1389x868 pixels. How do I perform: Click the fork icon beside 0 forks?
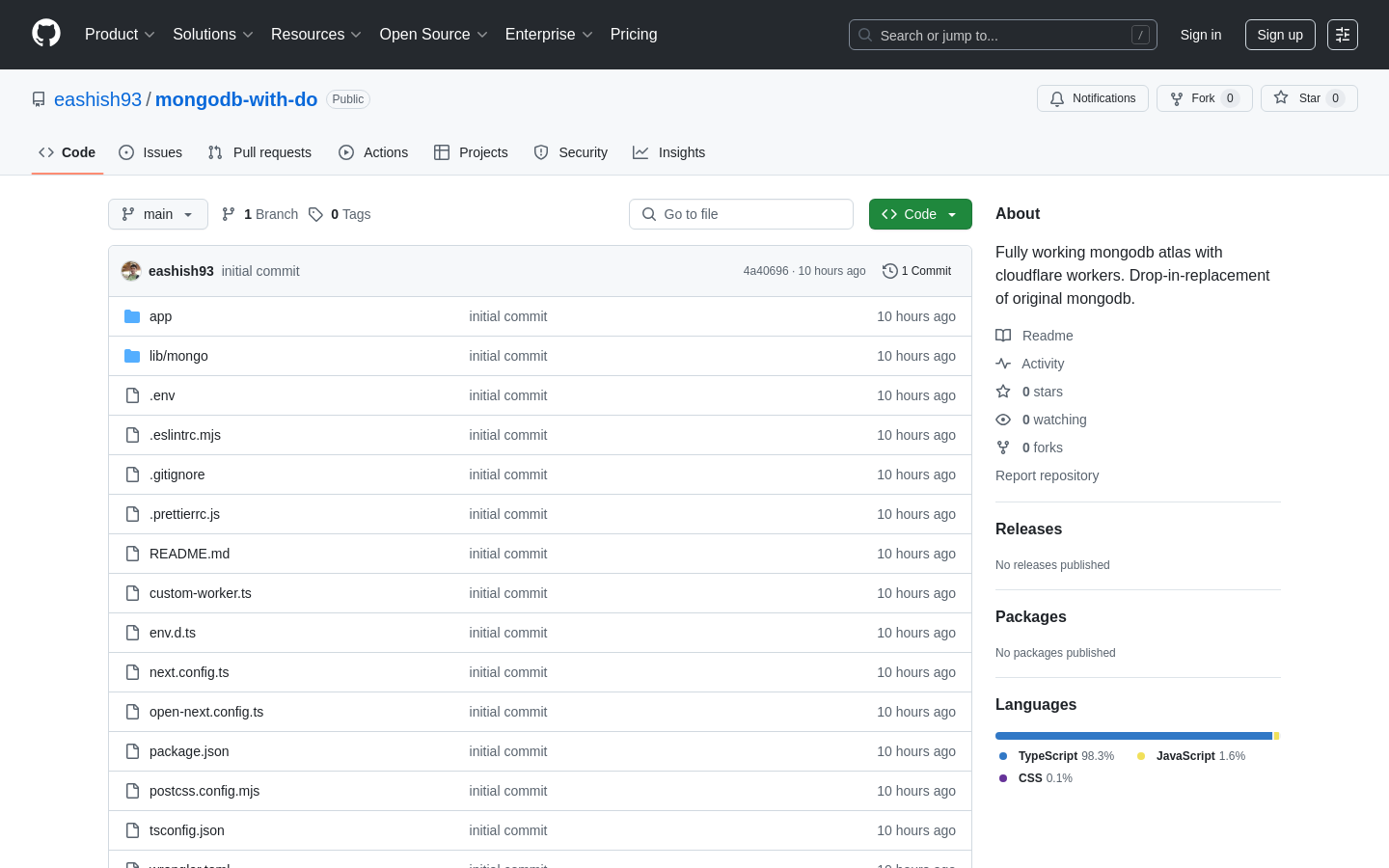(1003, 448)
